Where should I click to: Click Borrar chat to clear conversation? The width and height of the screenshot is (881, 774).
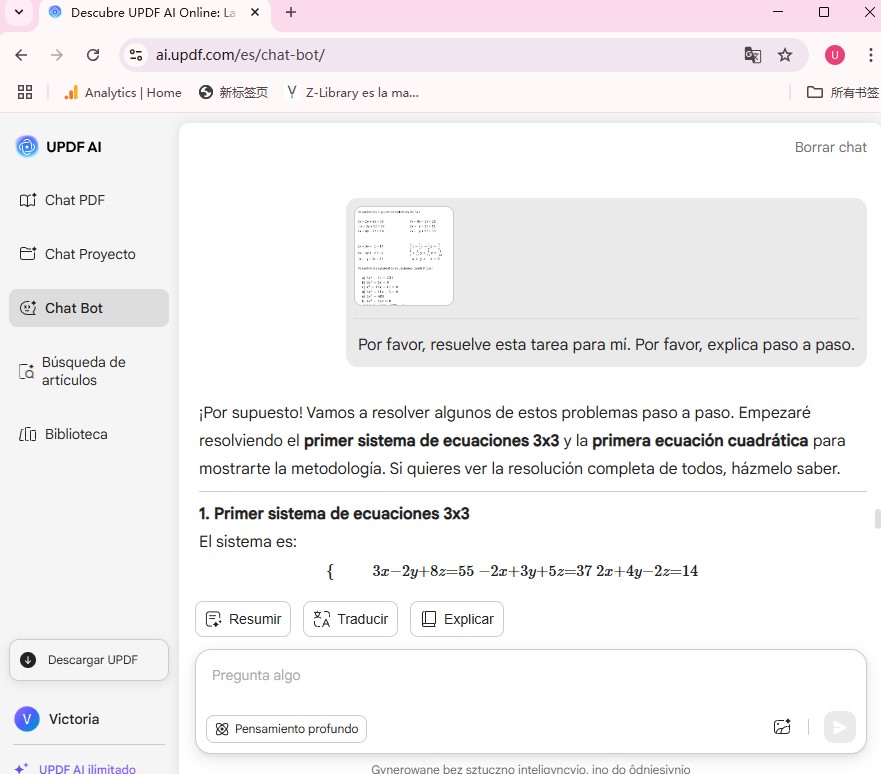830,147
